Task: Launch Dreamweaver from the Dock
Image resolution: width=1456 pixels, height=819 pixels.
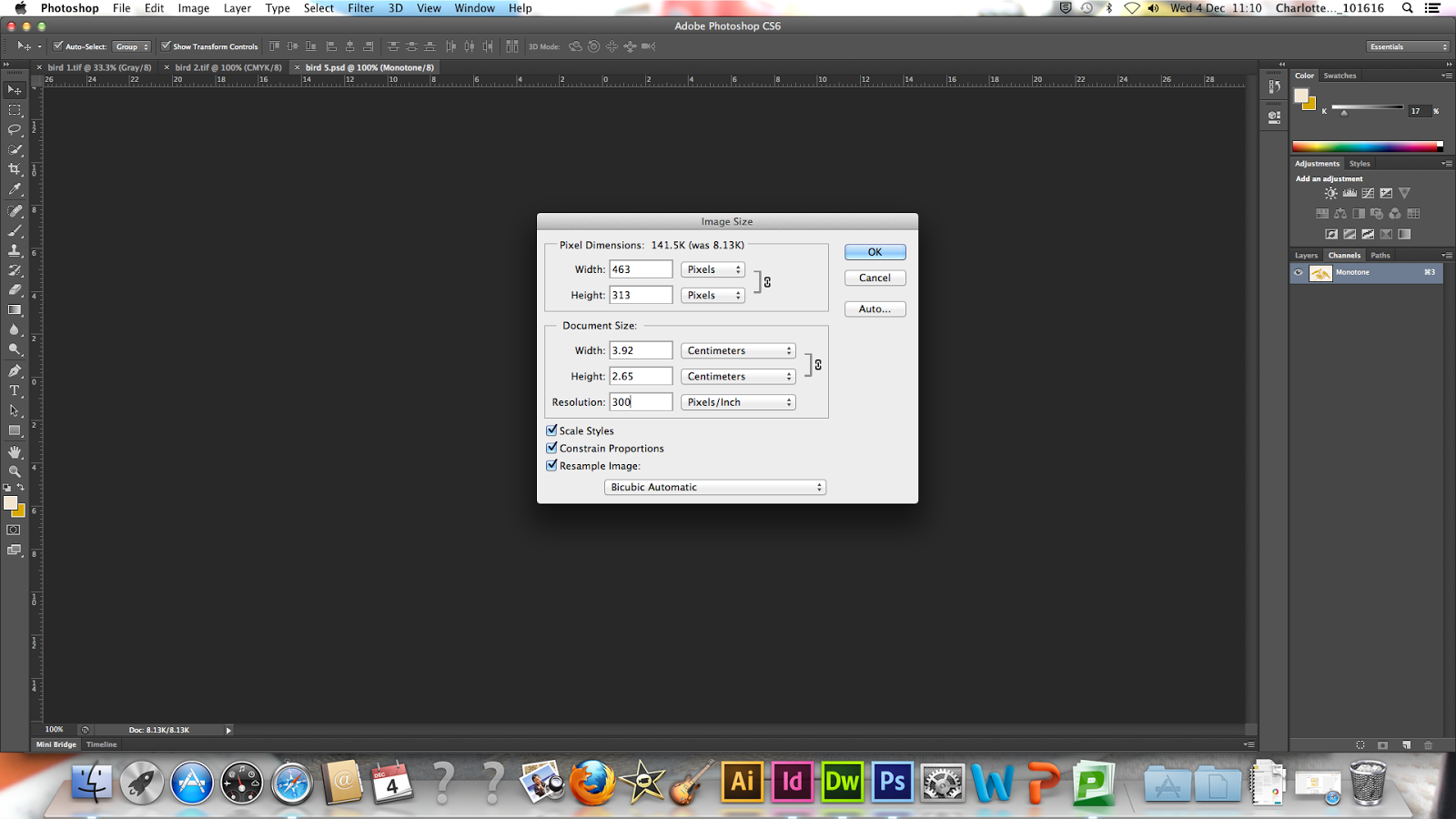Action: click(x=842, y=782)
